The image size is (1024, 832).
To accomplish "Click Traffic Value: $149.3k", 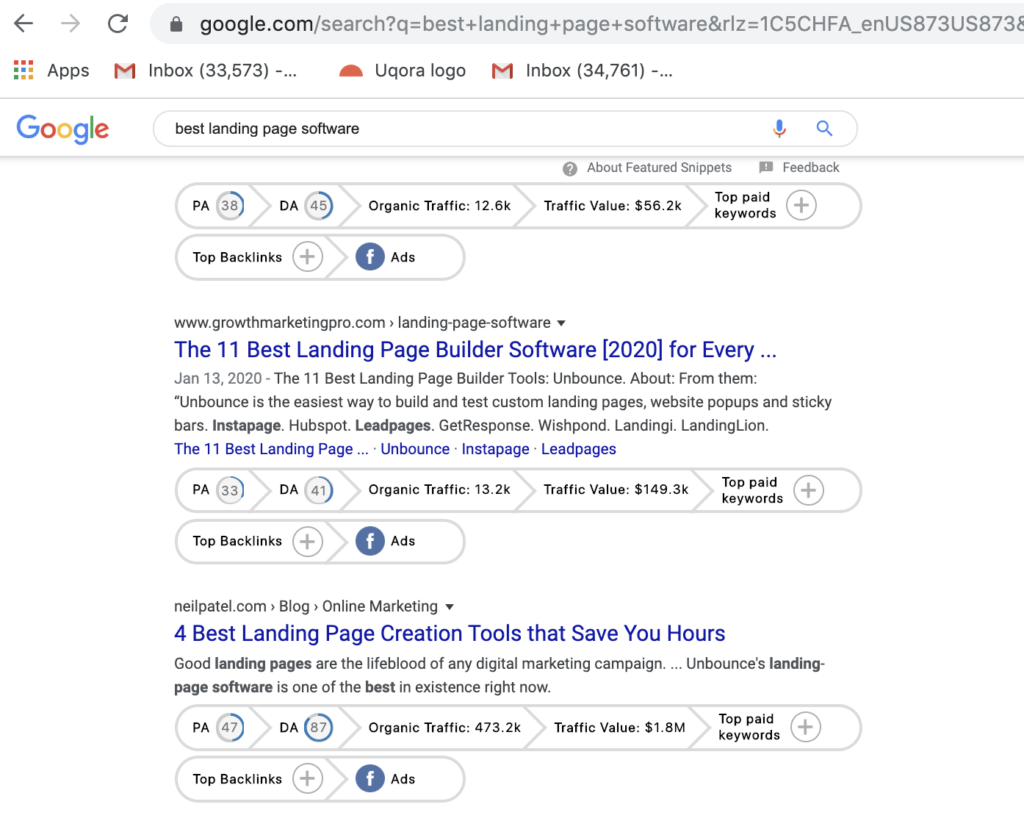I will coord(616,490).
